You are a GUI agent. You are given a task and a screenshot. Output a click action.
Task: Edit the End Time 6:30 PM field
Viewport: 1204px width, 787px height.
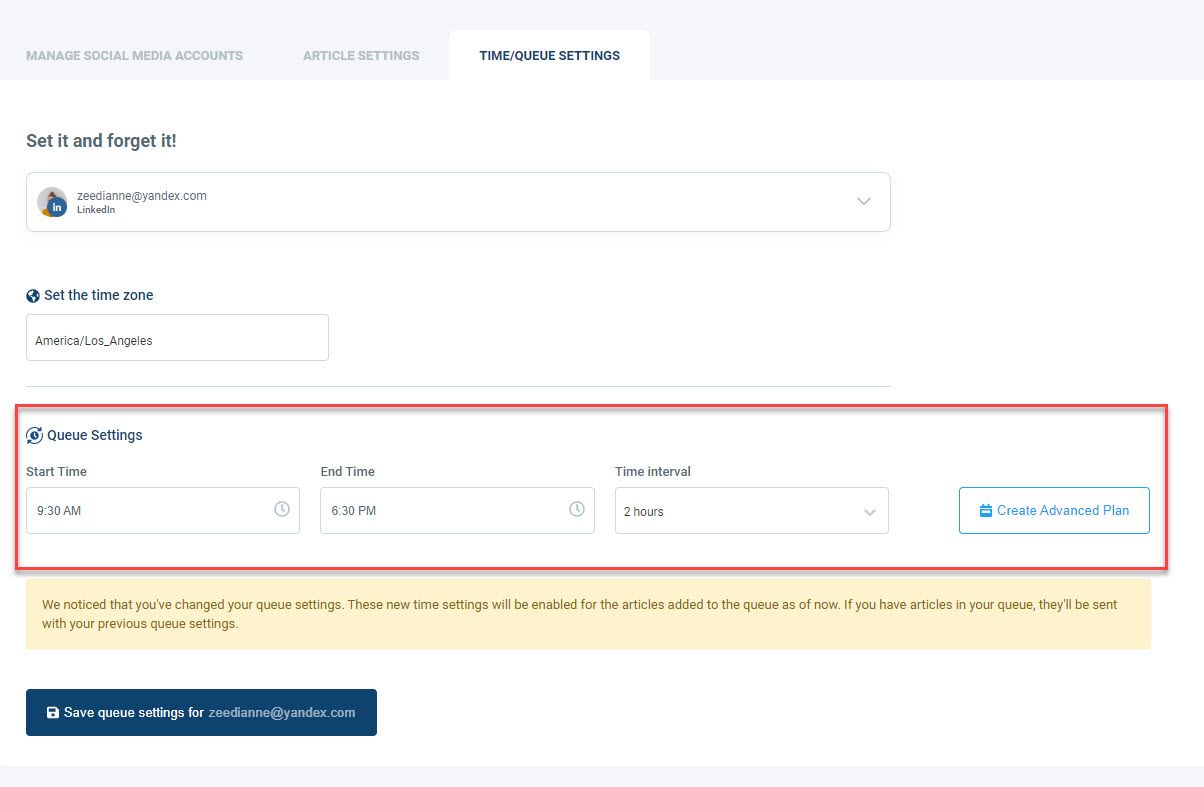(457, 510)
